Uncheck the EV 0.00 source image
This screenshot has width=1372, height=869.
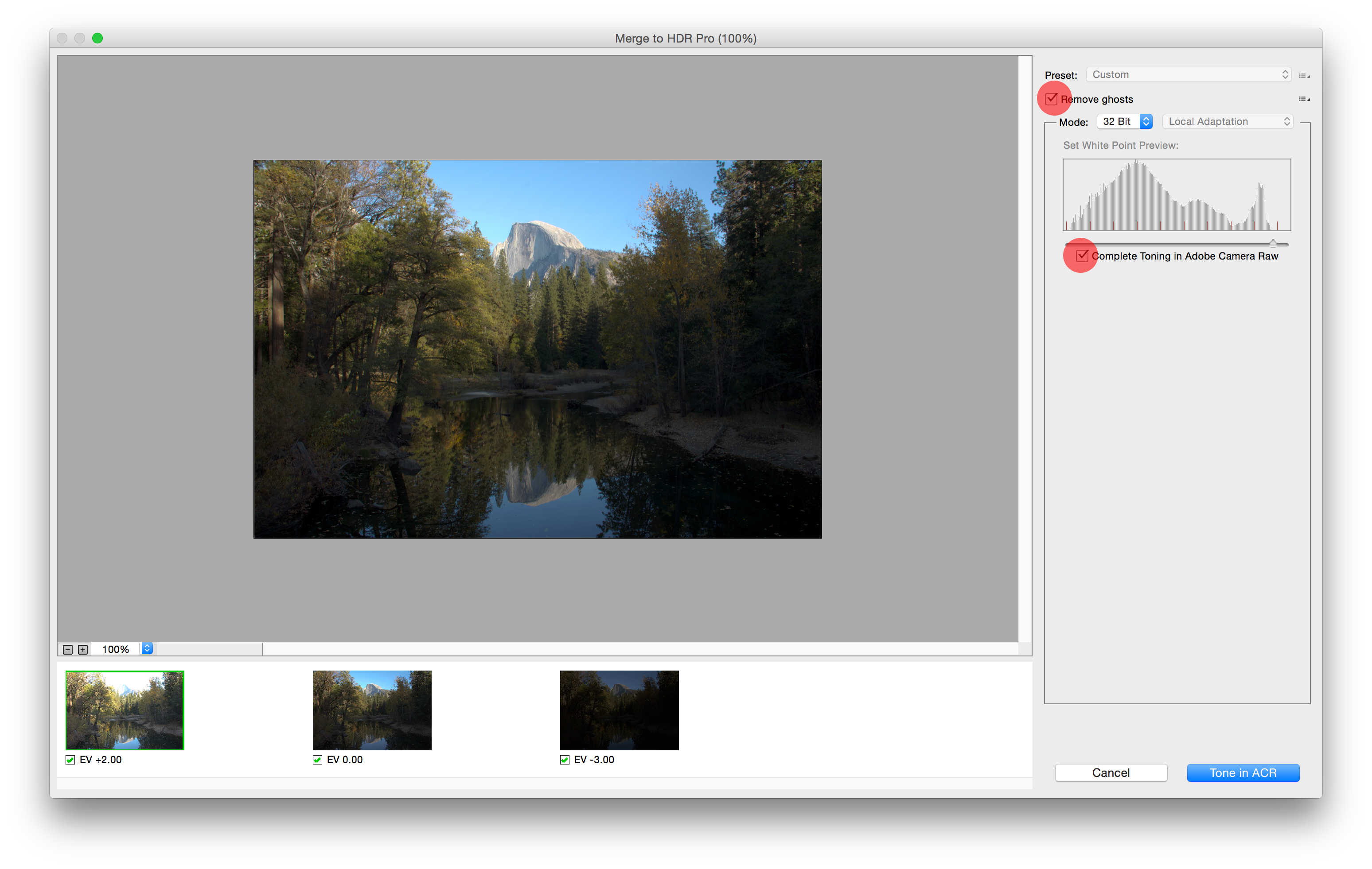click(x=318, y=760)
